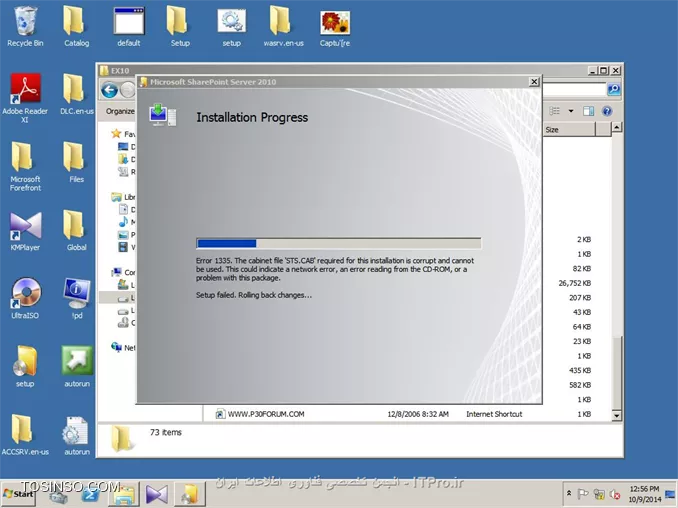678x508 pixels.
Task: Select Computer in the navigation pane
Action: (124, 272)
